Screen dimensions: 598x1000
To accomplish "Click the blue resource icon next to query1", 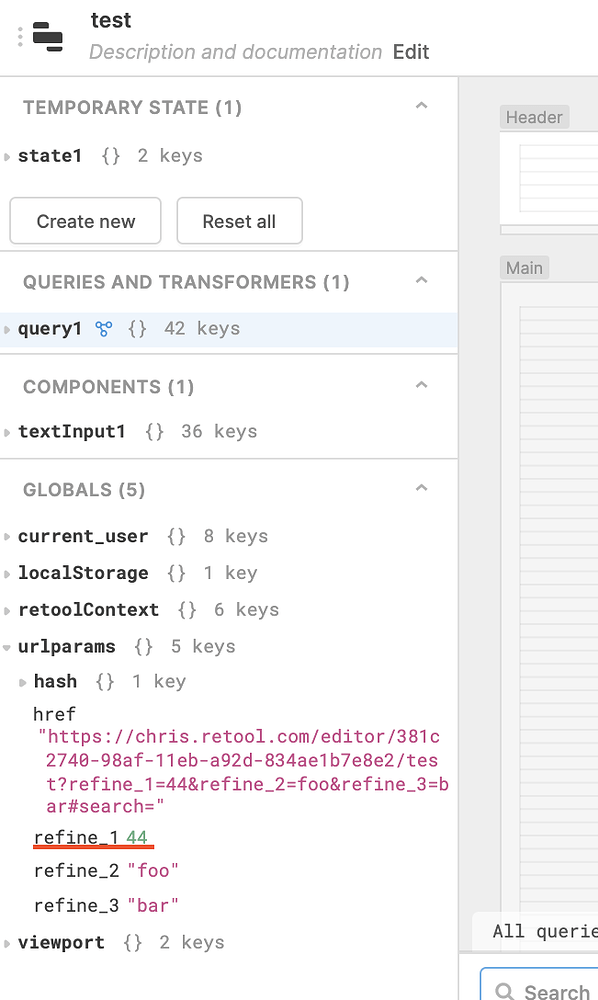I will (104, 327).
